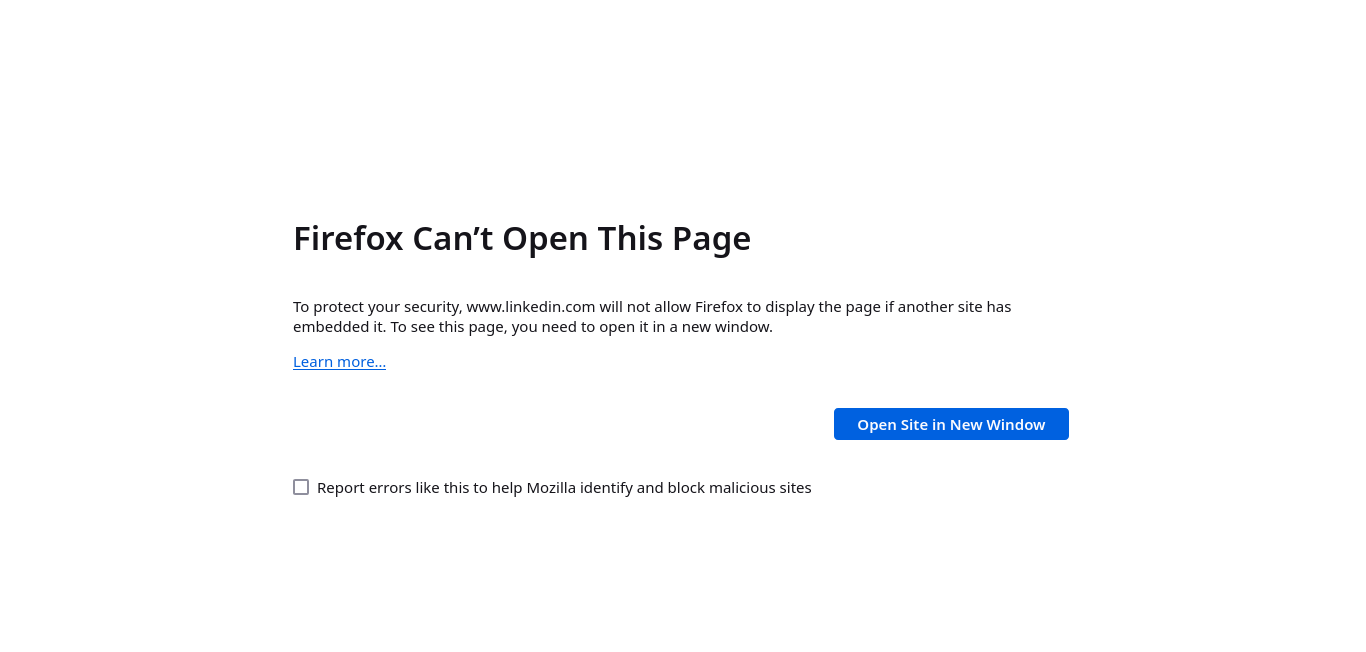The height and width of the screenshot is (652, 1366).
Task: Open the Learn more… link
Action: 339,361
